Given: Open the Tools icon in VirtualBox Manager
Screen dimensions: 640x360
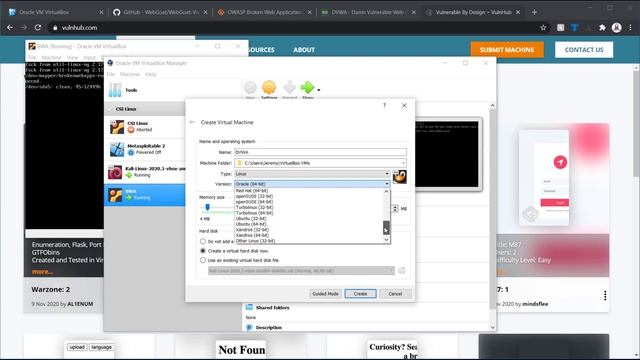Looking at the screenshot, I should [x=115, y=90].
